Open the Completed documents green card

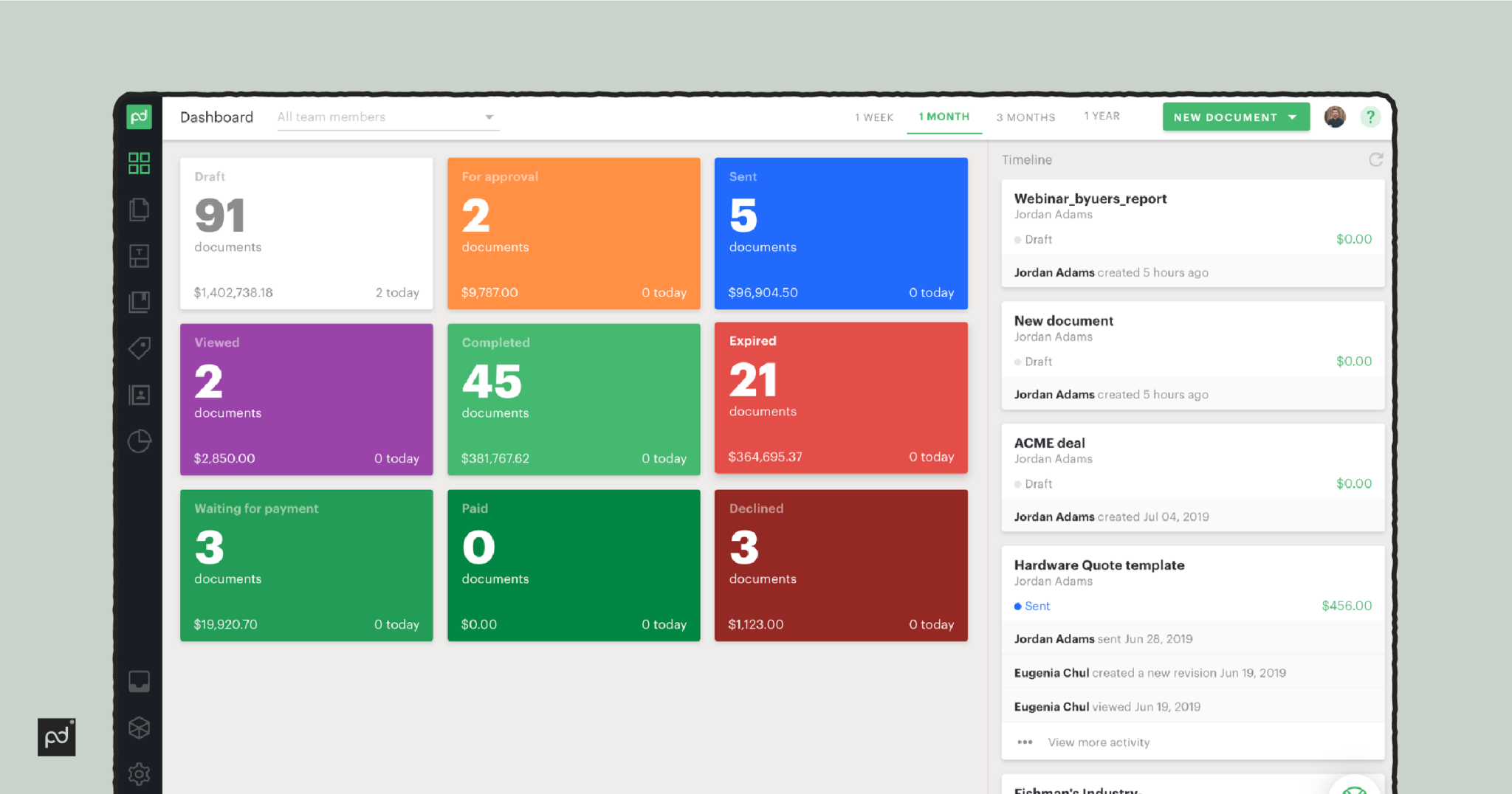click(x=574, y=399)
